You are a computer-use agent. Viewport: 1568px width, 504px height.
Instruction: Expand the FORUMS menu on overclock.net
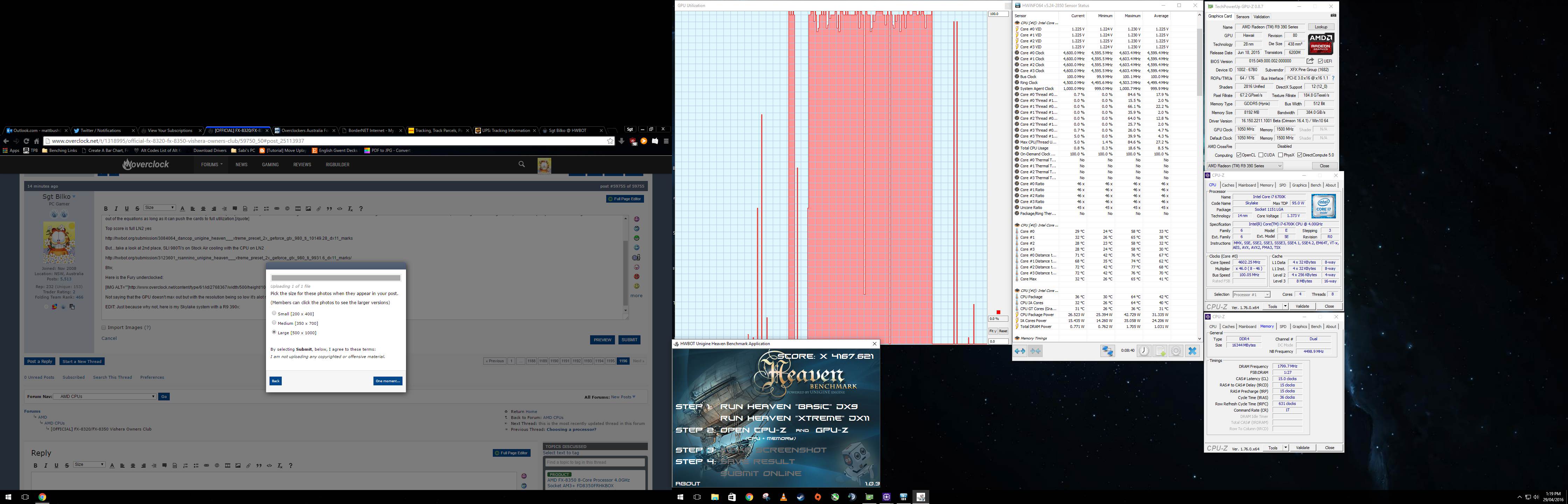(212, 164)
